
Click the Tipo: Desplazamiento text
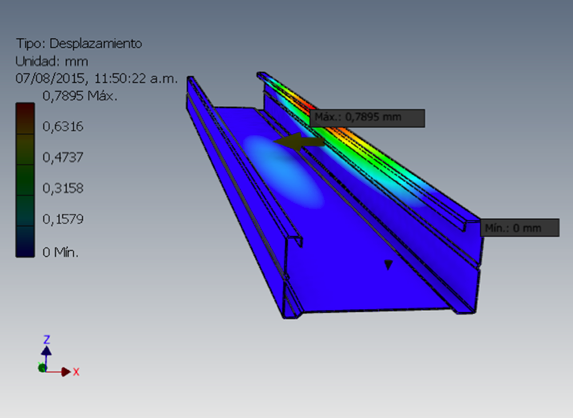[x=79, y=43]
